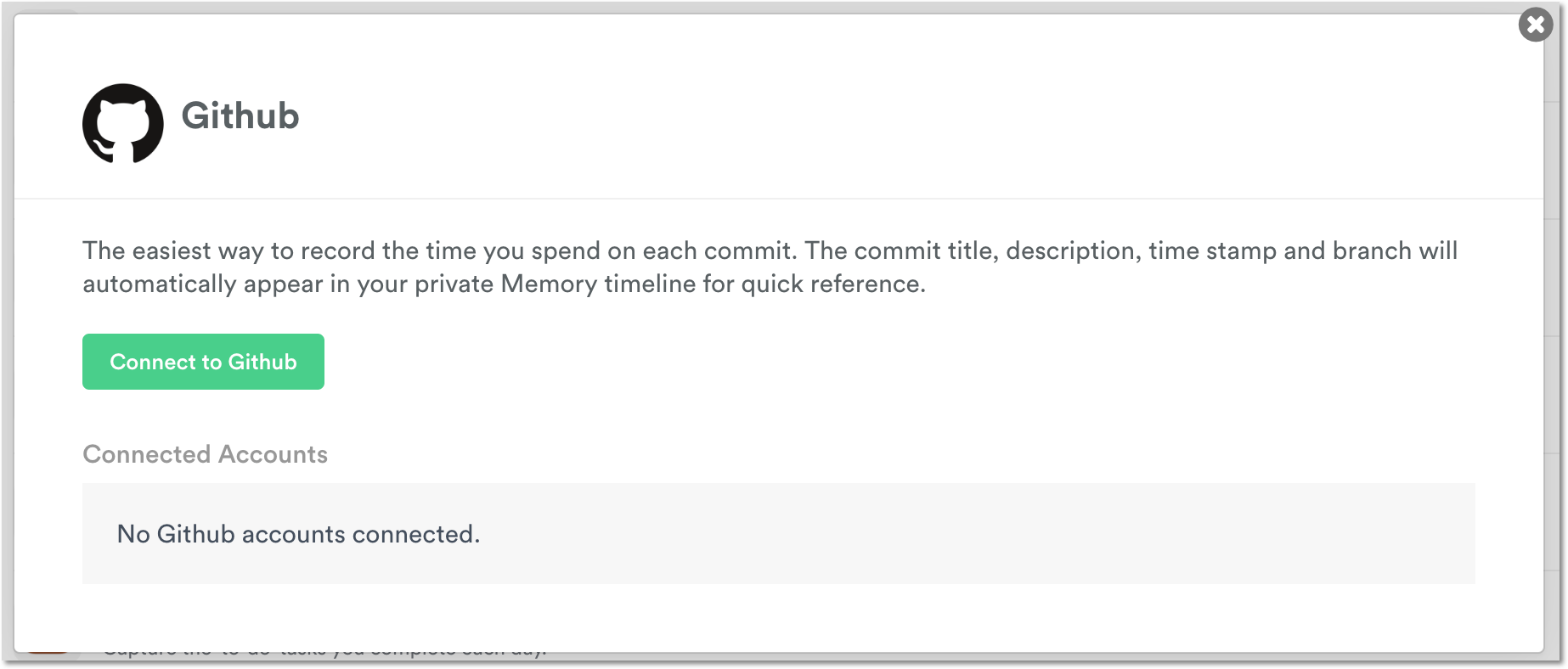Click the gray Connected Accounts area
The image size is (1568, 669).
pos(780,533)
